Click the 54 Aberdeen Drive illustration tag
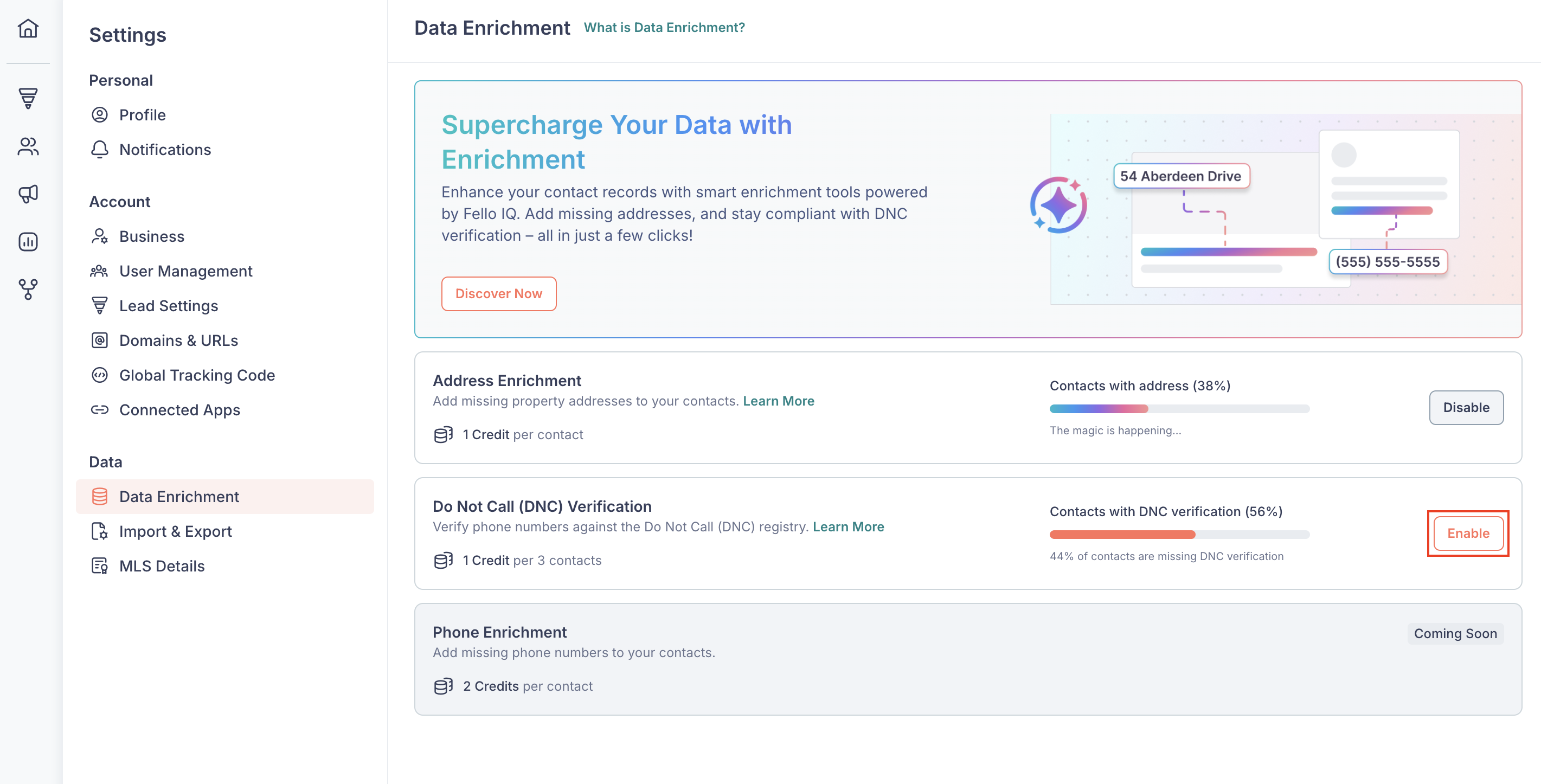 (x=1181, y=176)
